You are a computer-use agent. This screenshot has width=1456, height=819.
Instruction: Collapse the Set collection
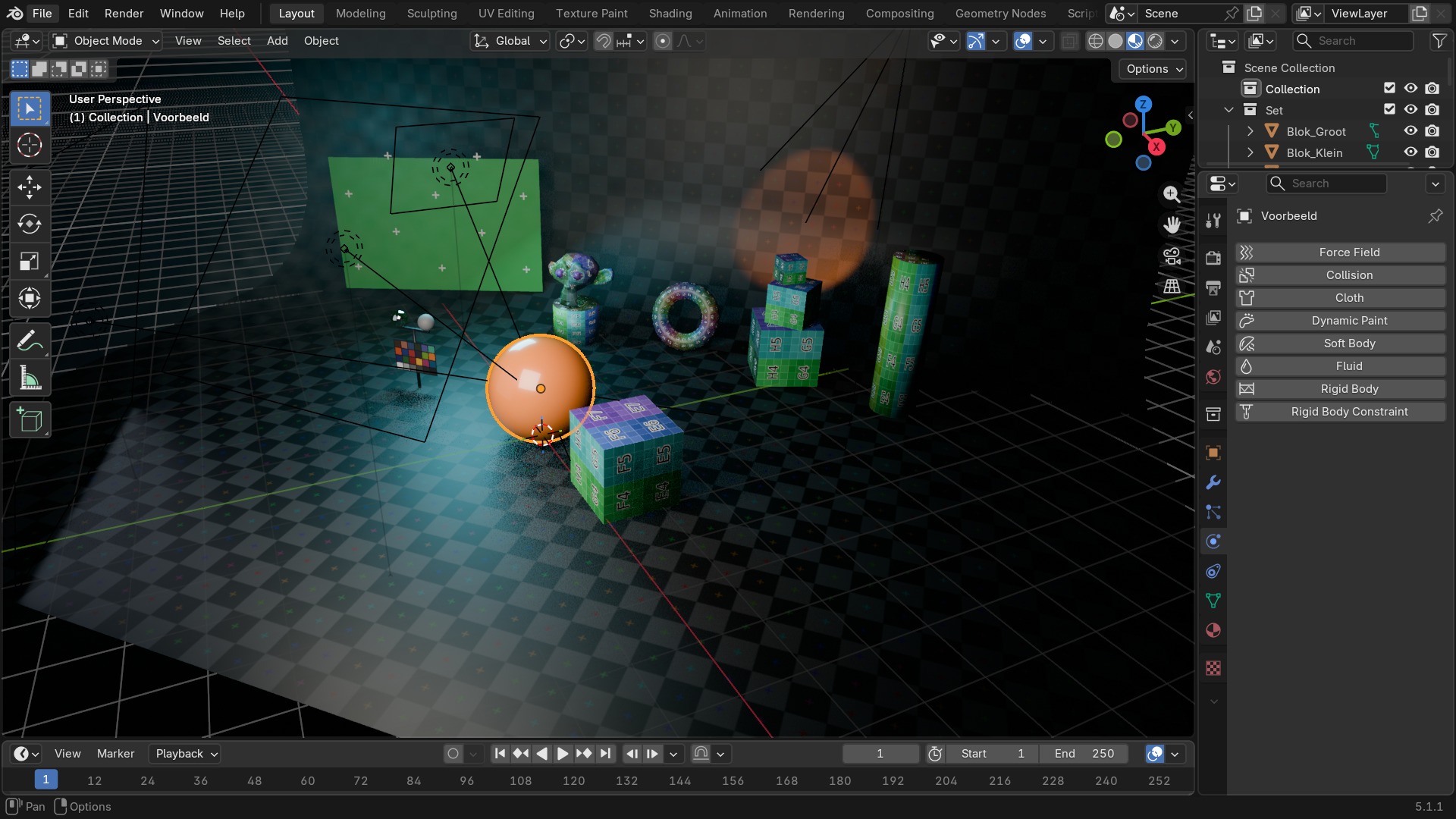coord(1228,110)
